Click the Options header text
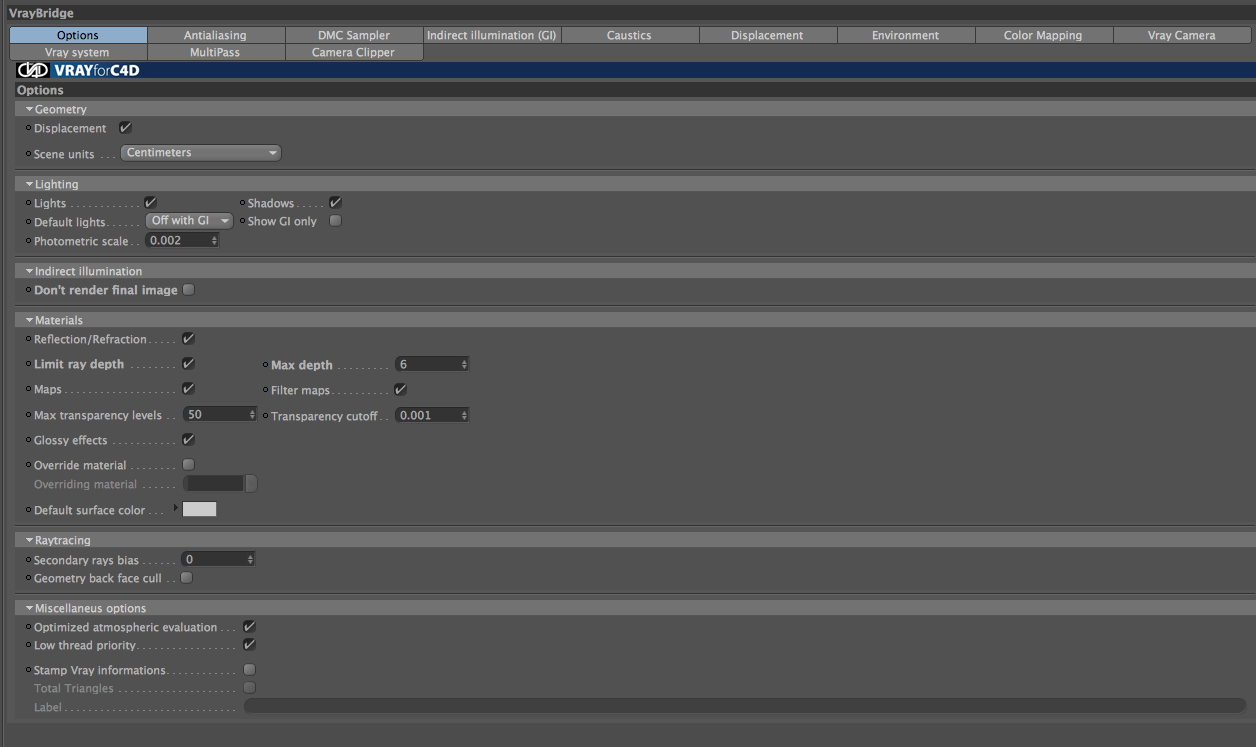This screenshot has width=1256, height=747. (40, 90)
